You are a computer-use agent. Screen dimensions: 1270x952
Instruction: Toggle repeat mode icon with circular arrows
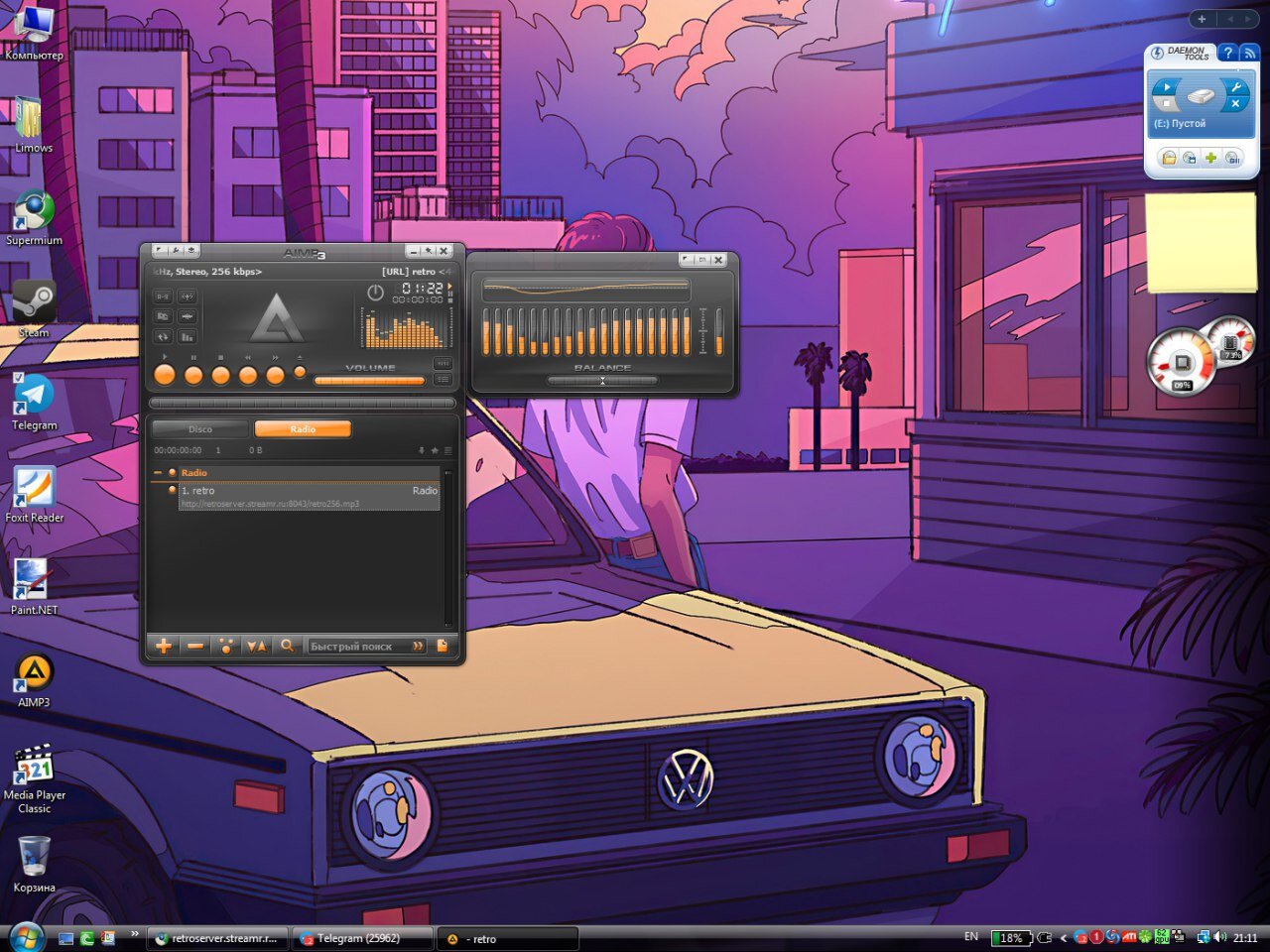163,337
